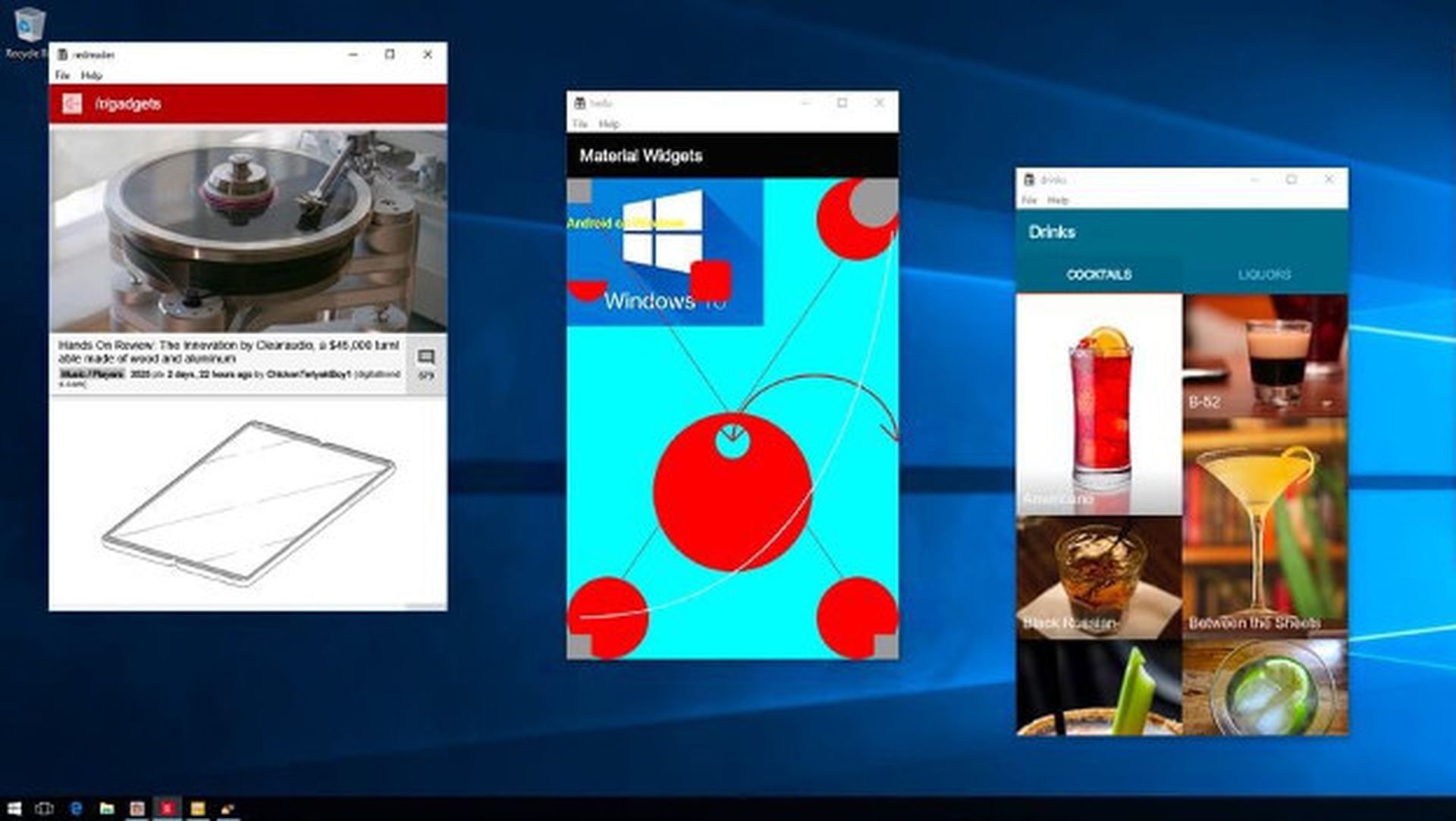Viewport: 1456px width, 821px height.
Task: Open File Explorer from the taskbar
Action: [x=107, y=808]
